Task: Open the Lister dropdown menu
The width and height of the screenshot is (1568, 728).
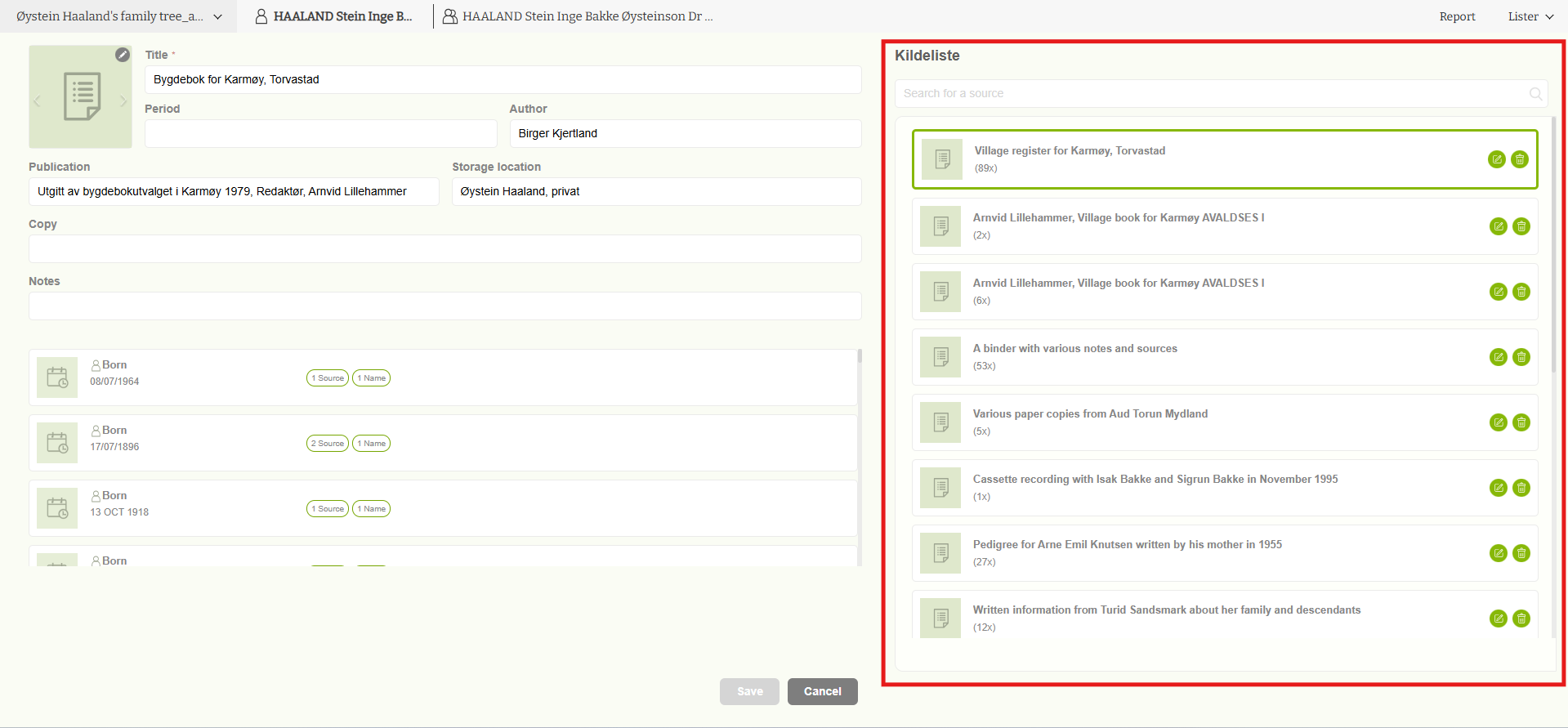Action: point(1530,16)
